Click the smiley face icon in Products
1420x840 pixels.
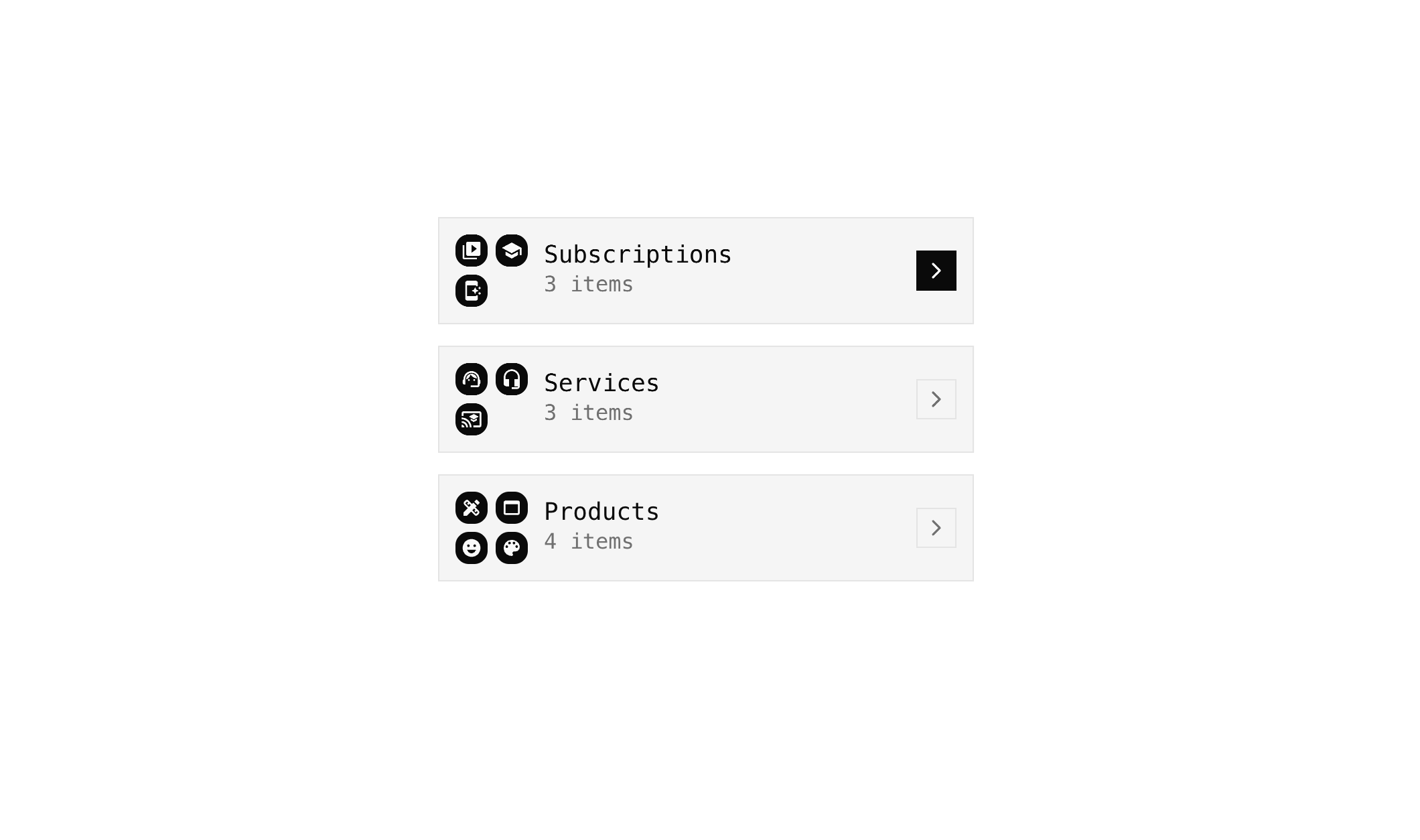click(x=472, y=548)
